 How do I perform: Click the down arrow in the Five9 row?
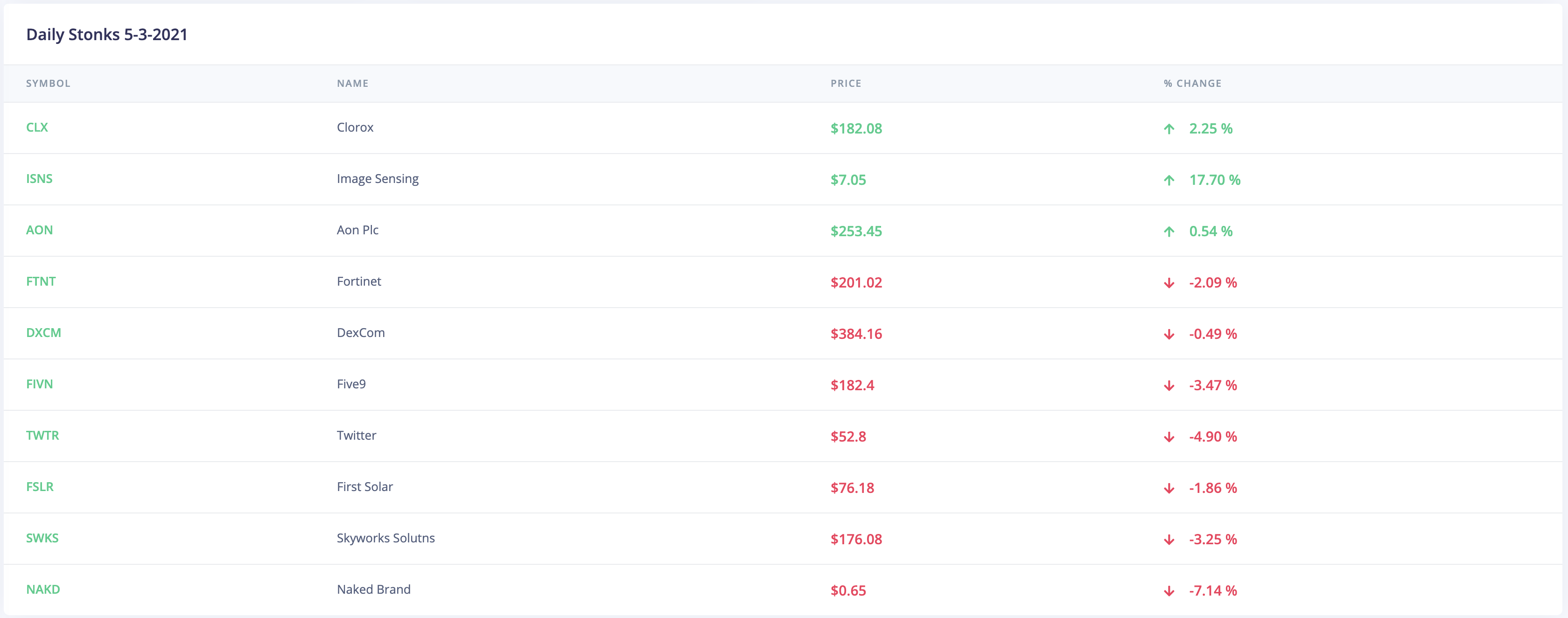pos(1169,386)
